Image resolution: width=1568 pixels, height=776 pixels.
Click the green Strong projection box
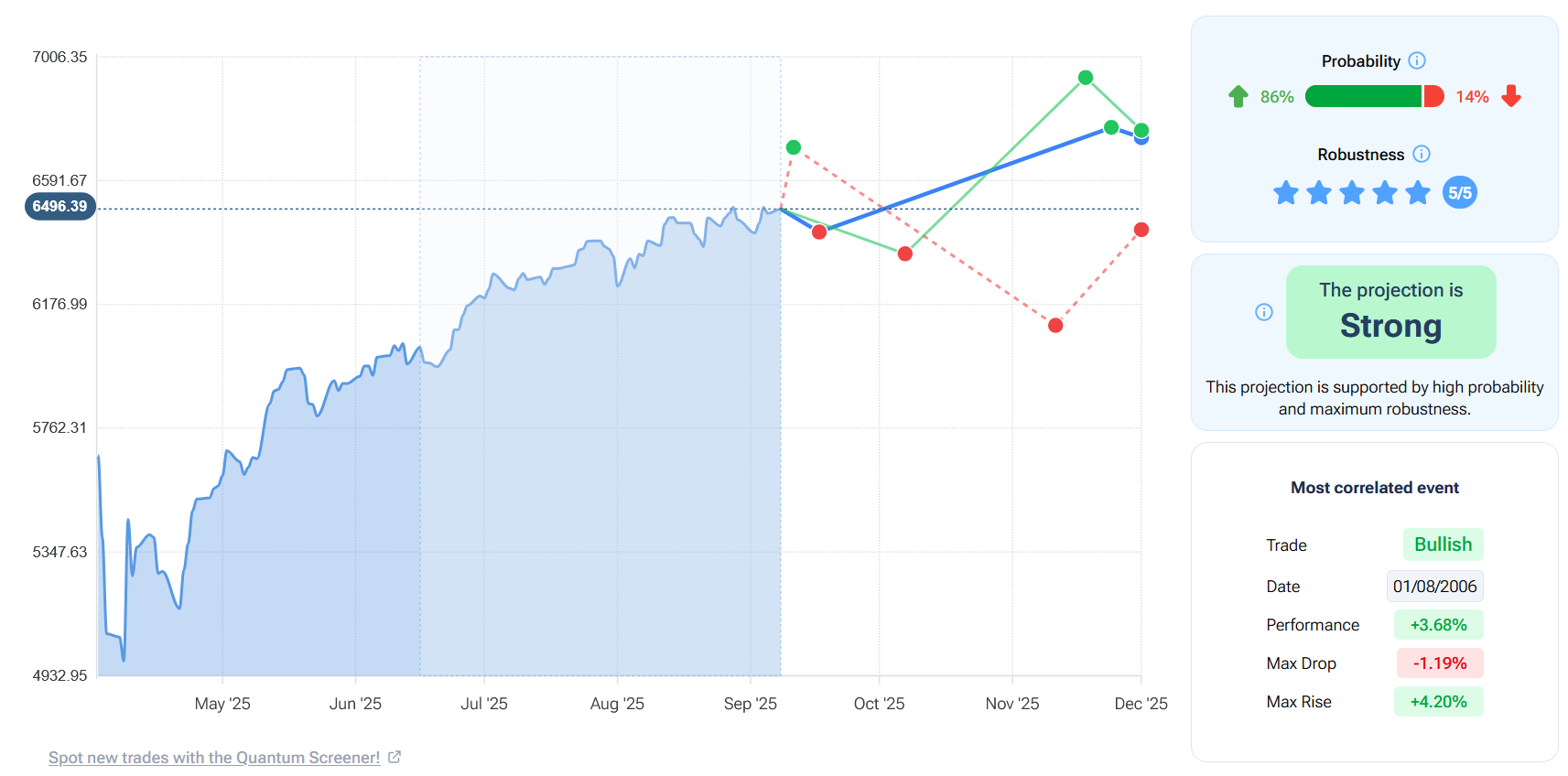1390,311
